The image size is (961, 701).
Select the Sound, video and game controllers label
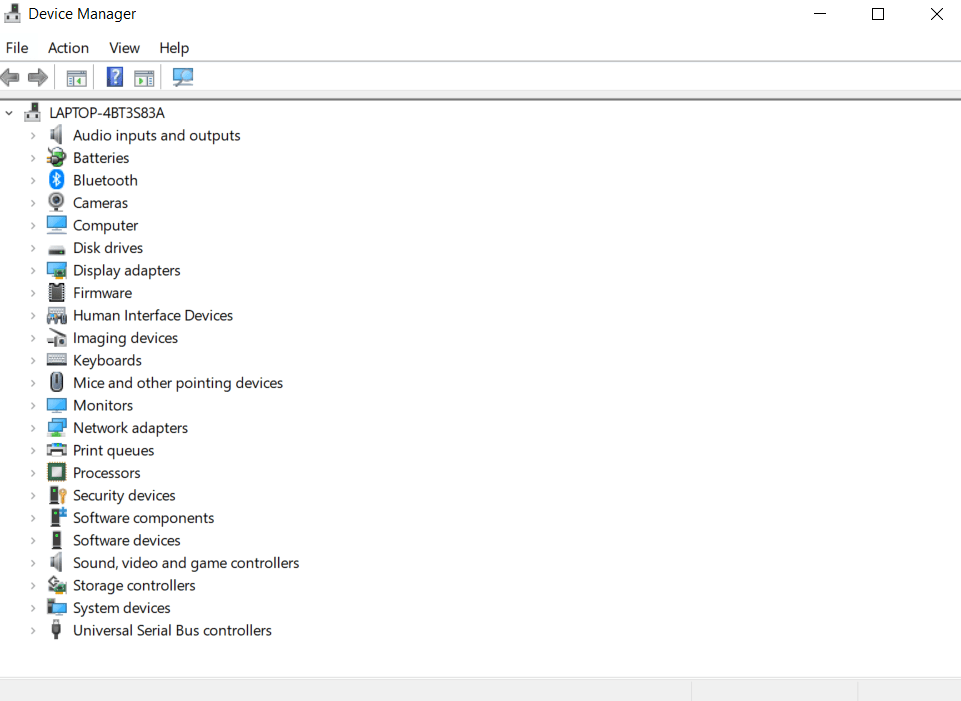coord(186,563)
